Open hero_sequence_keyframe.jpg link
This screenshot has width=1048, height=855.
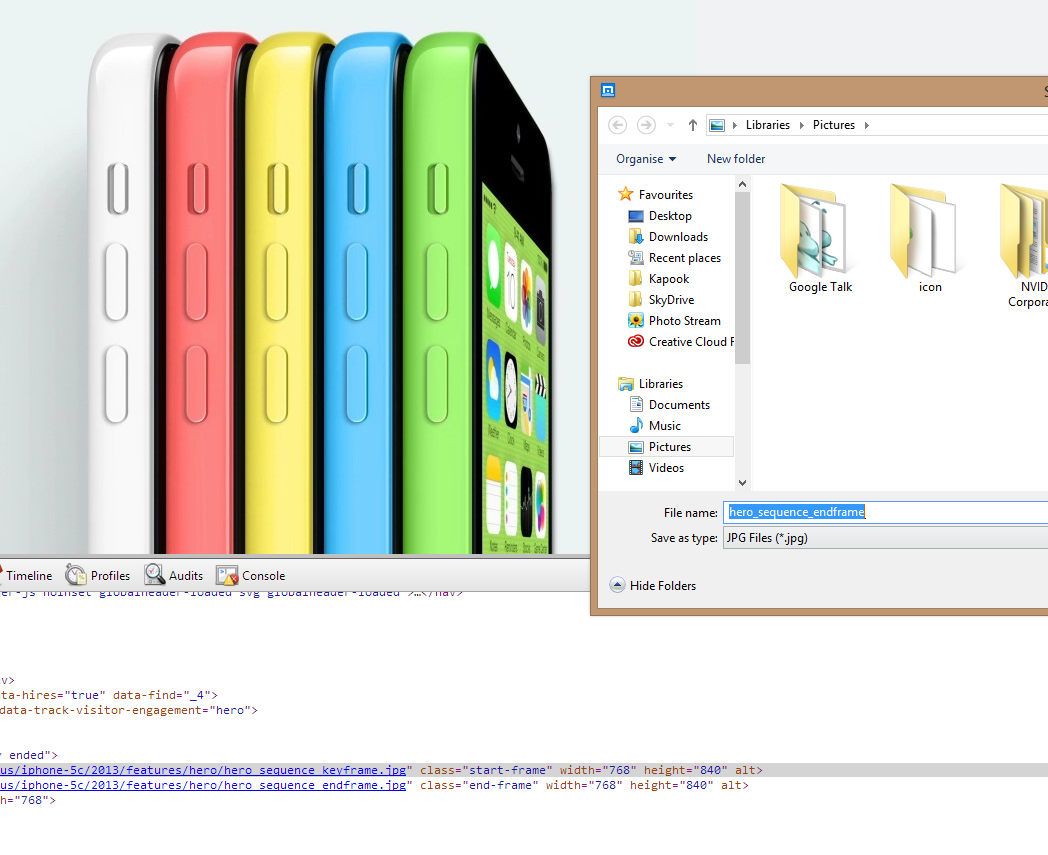click(203, 770)
